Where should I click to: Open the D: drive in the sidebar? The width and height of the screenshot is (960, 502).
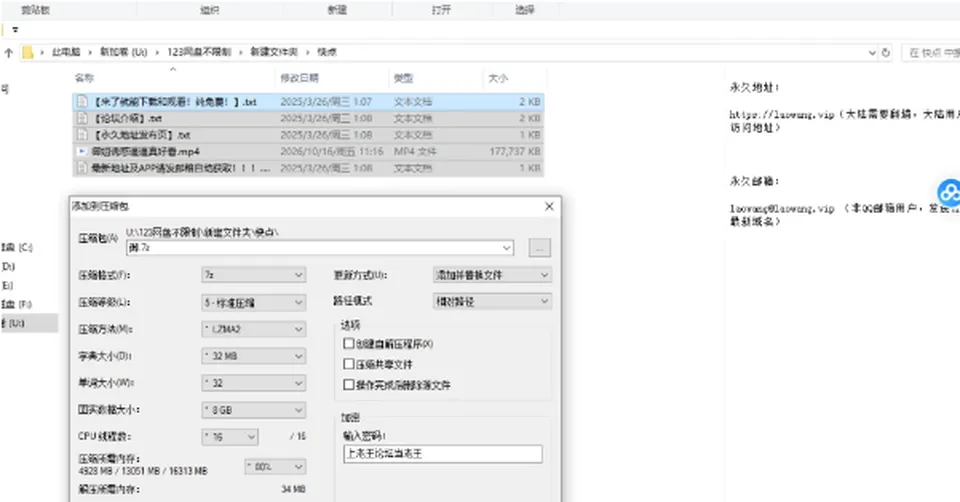9,266
